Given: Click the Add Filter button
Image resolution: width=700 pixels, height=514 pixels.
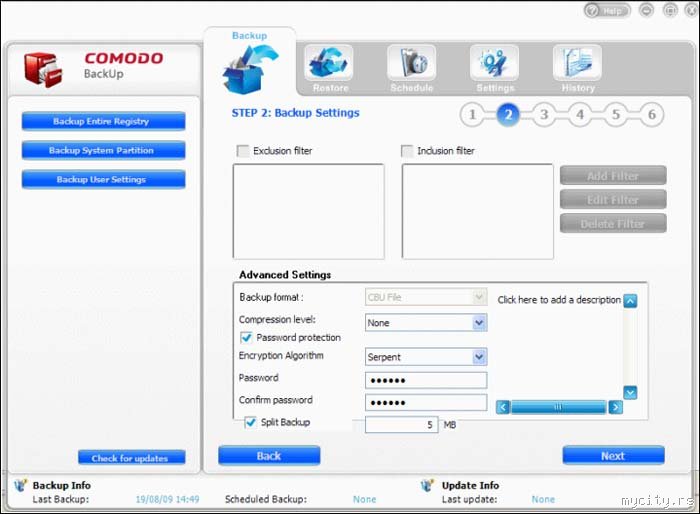Looking at the screenshot, I should coord(613,176).
